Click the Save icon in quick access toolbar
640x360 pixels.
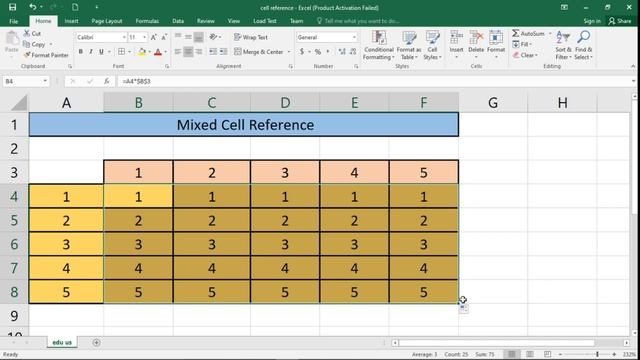pyautogui.click(x=12, y=7)
